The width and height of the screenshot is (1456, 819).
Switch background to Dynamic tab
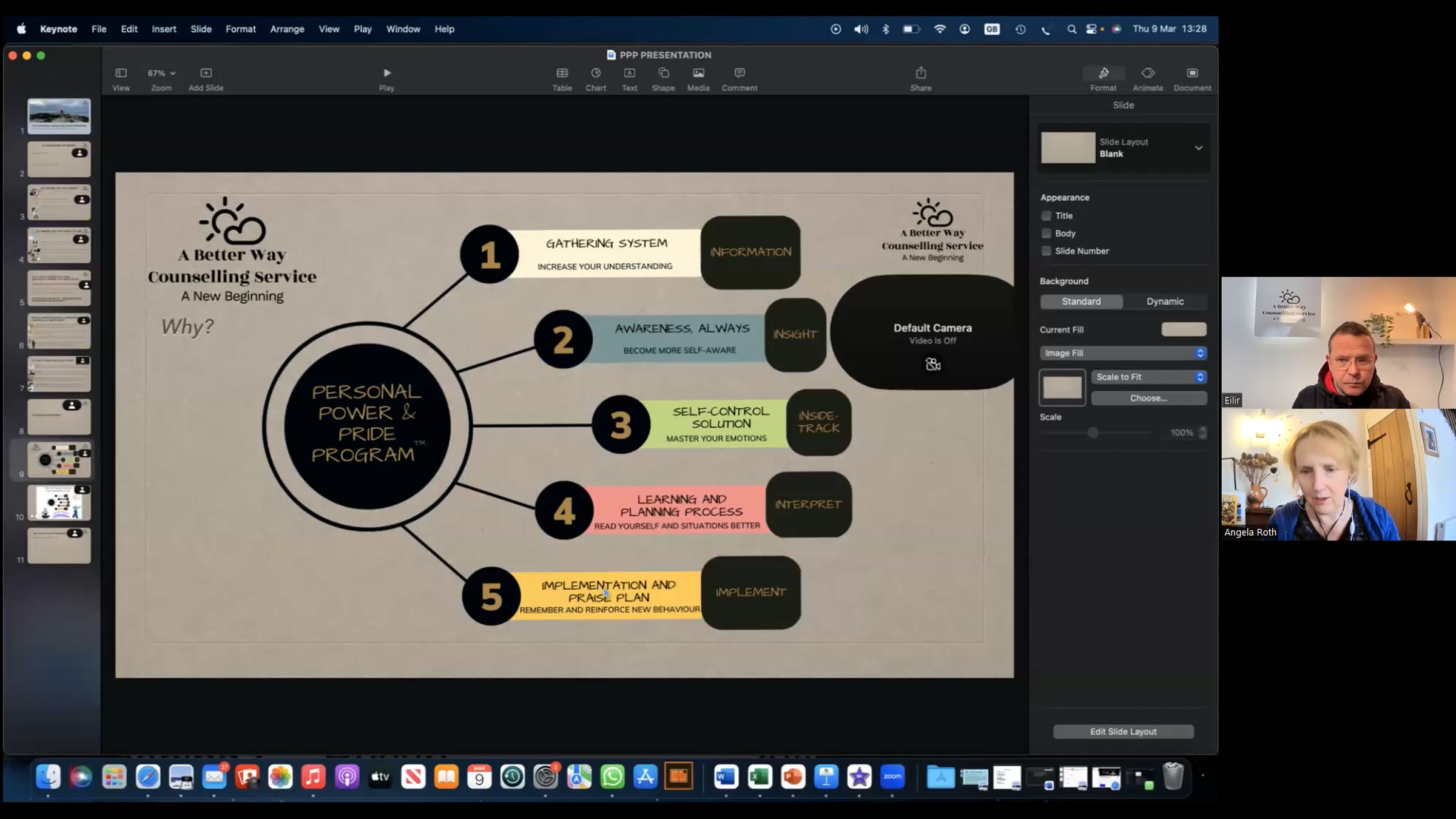1164,302
